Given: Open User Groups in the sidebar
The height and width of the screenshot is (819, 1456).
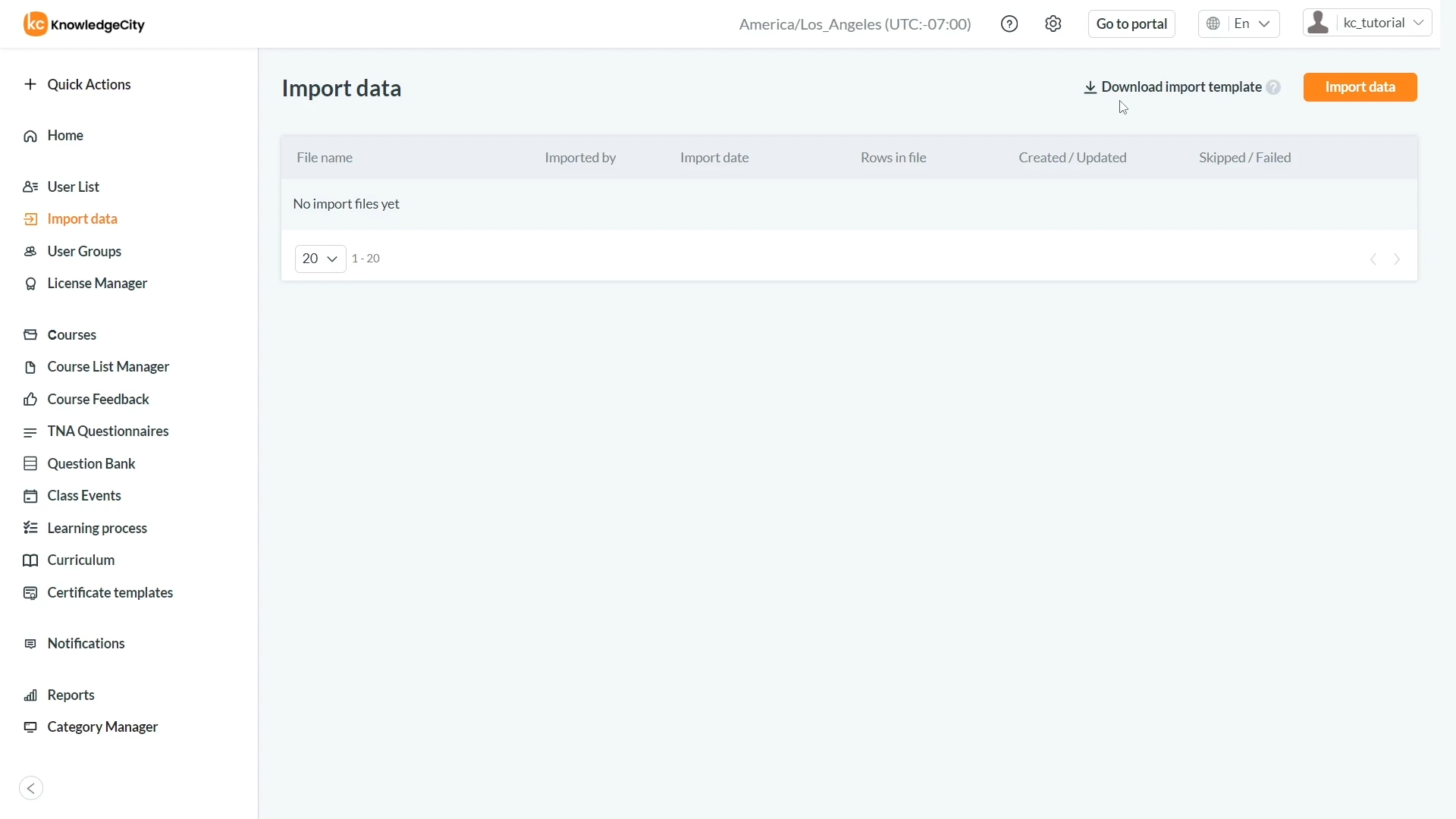Looking at the screenshot, I should click(84, 251).
